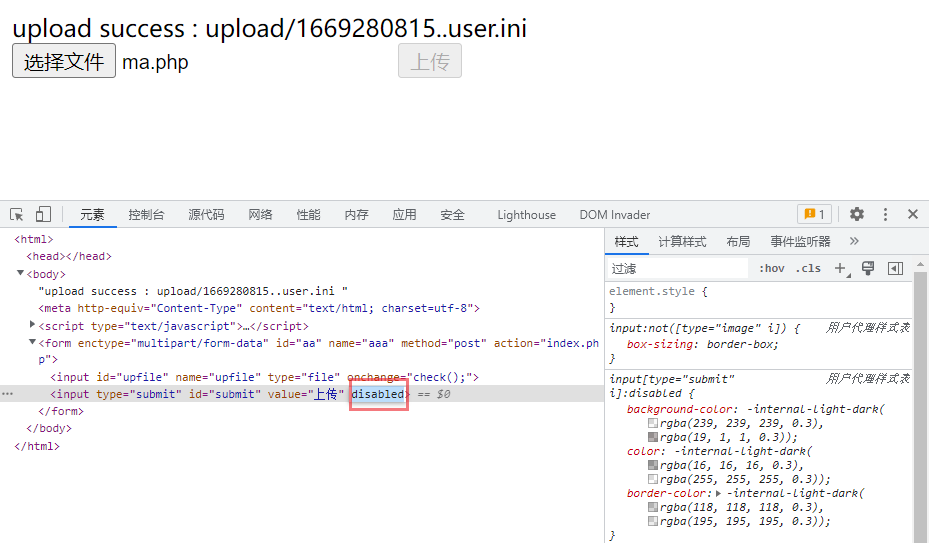Open the 内存 tab

pos(356,215)
